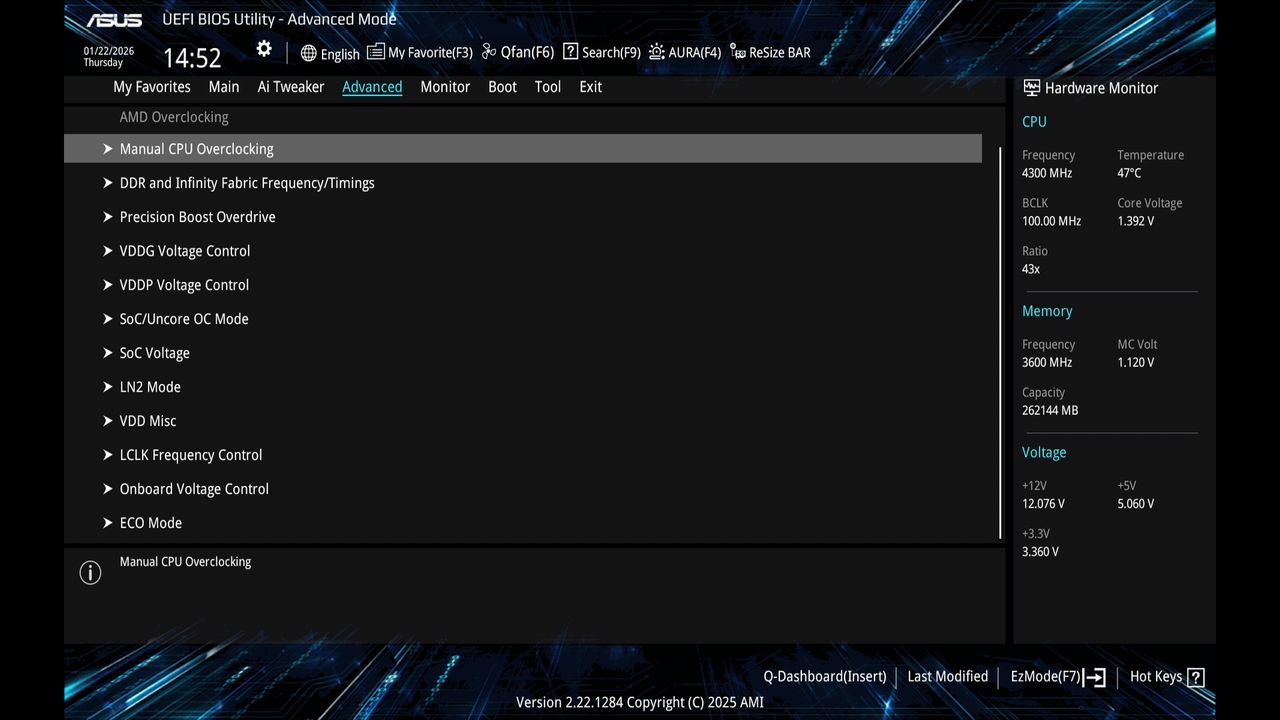Click the ReSize BAR icon

(770, 52)
